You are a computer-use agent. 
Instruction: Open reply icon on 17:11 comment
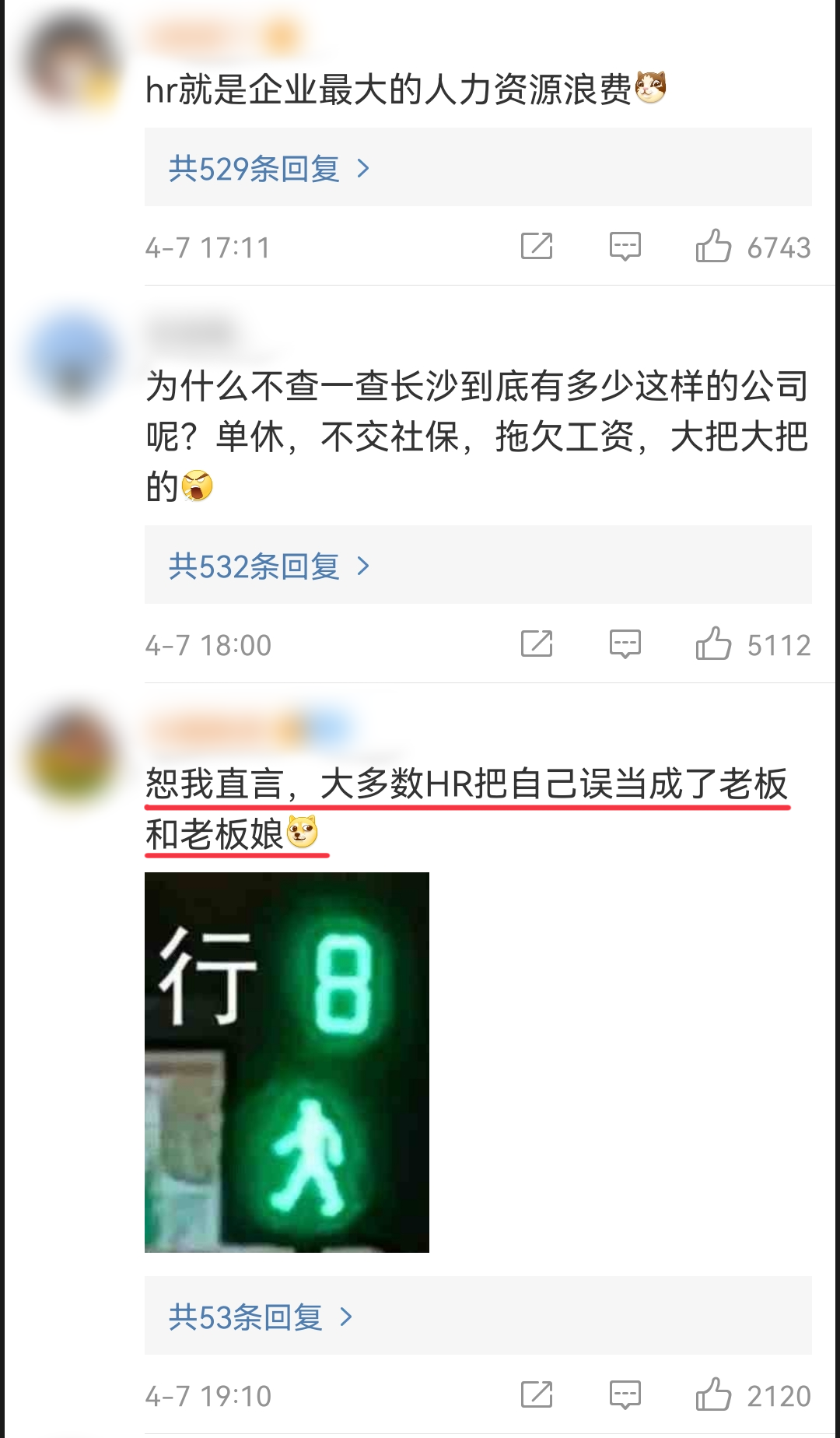625,247
